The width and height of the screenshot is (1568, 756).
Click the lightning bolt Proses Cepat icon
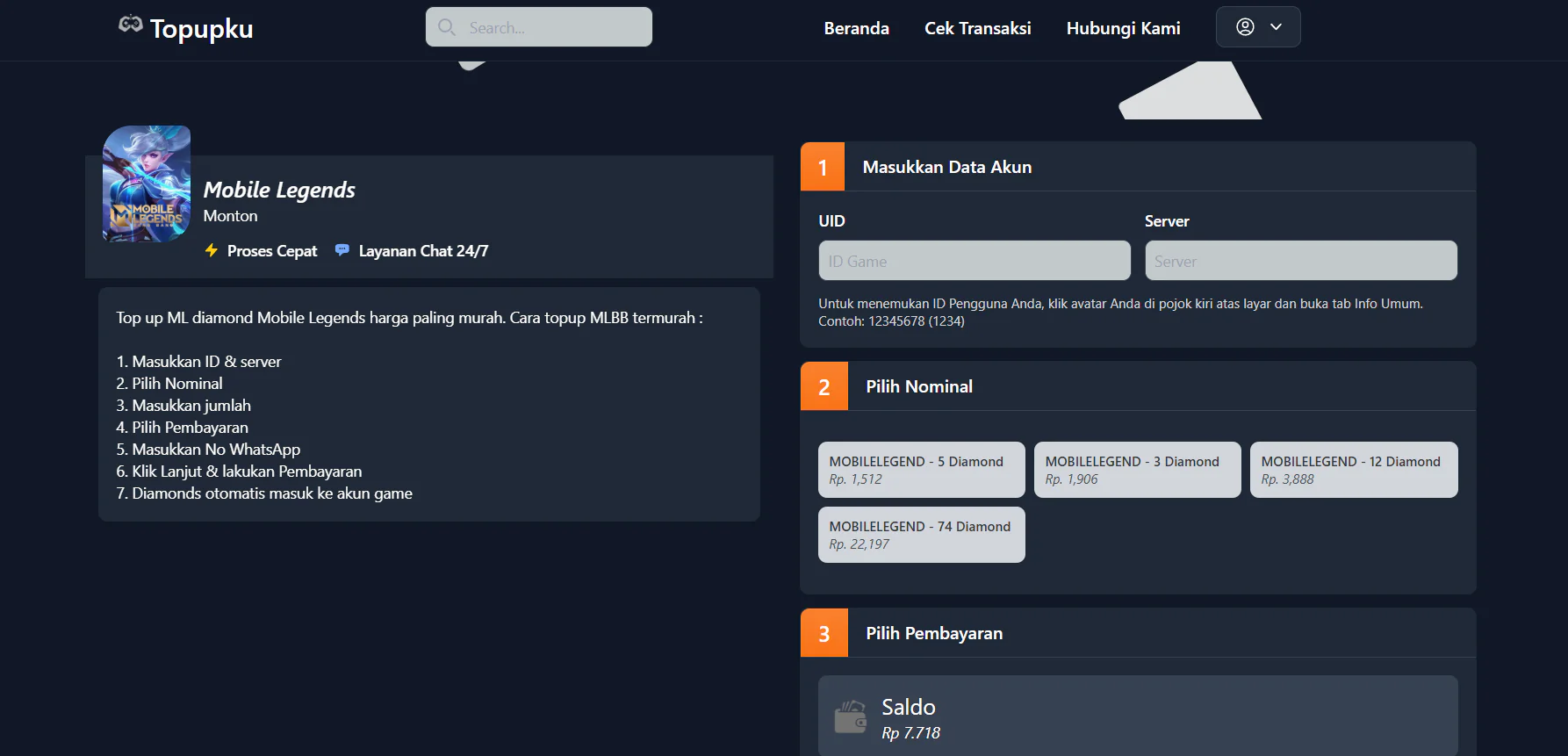212,250
